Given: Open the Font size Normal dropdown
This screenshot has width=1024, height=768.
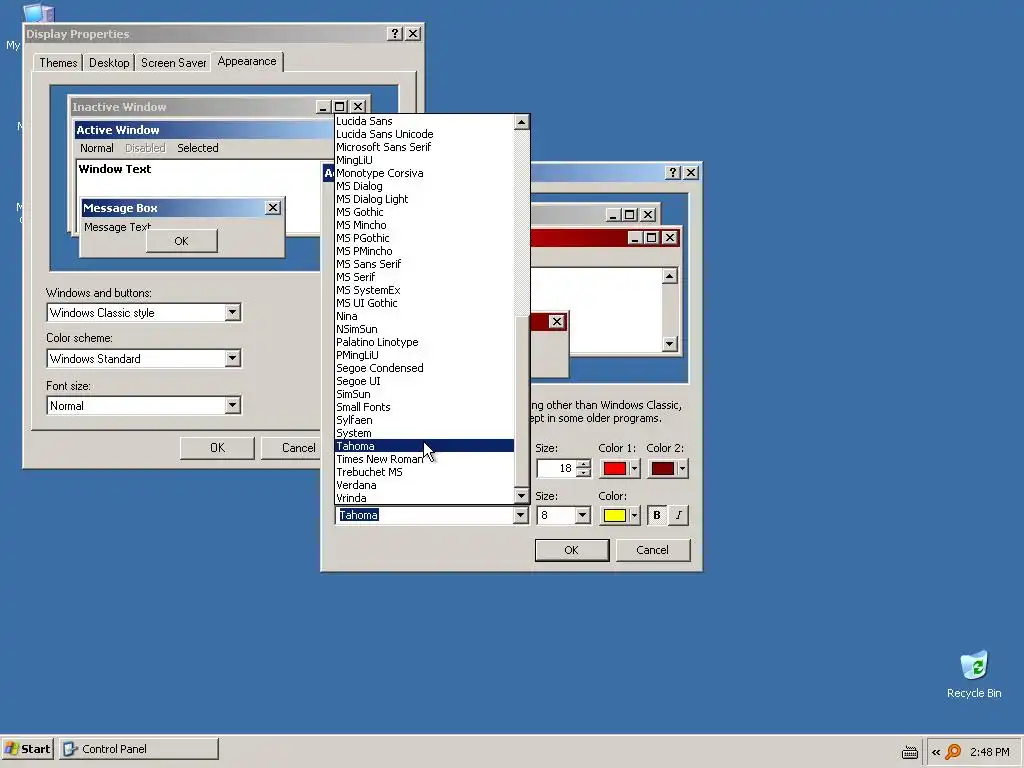Looking at the screenshot, I should [232, 406].
